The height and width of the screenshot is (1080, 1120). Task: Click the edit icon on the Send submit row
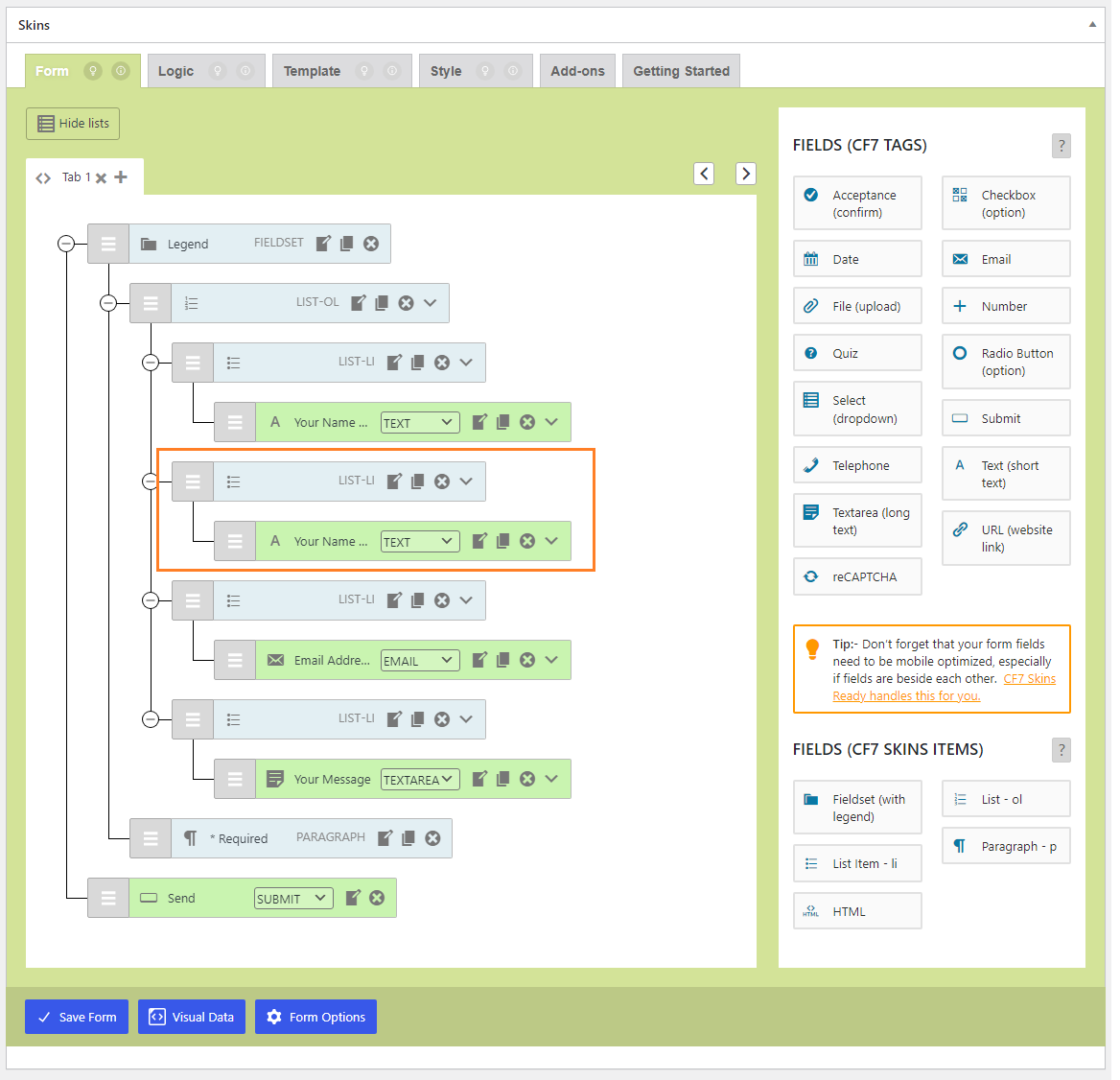point(353,898)
